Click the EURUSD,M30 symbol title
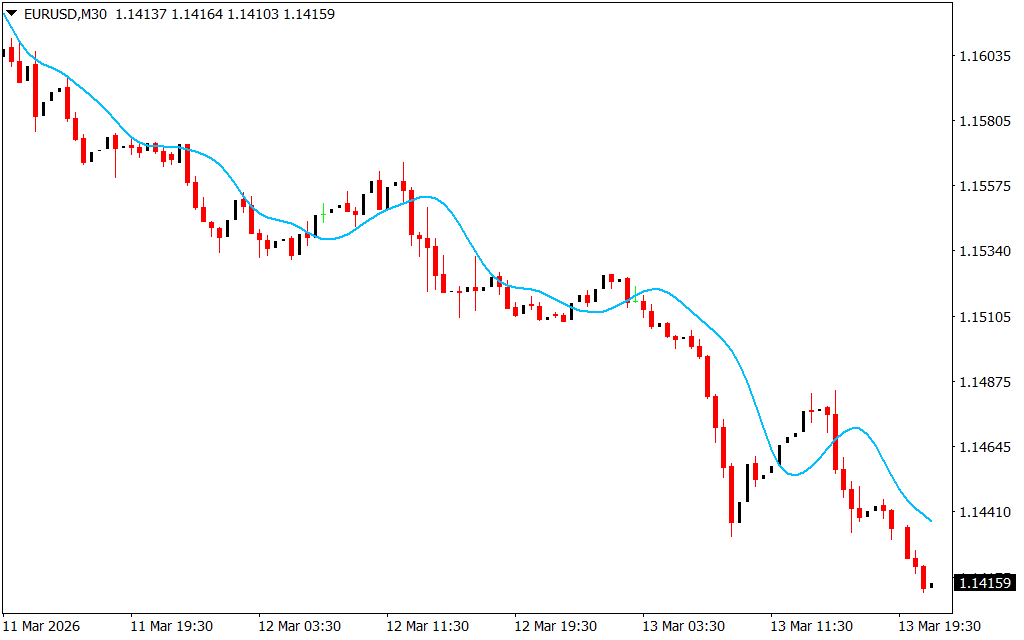This screenshot has height=640, width=1024. click(65, 14)
